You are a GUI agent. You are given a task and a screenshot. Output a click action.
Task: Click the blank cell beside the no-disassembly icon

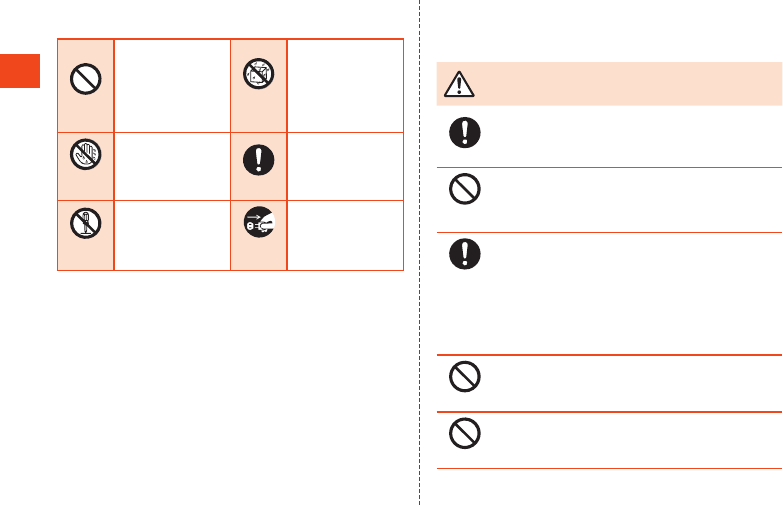pyautogui.click(x=172, y=234)
